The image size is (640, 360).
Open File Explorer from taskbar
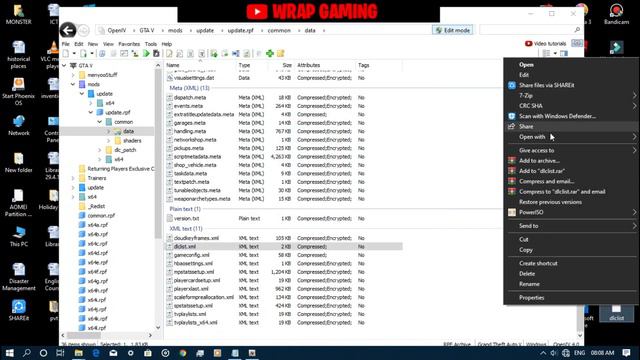click(x=78, y=353)
